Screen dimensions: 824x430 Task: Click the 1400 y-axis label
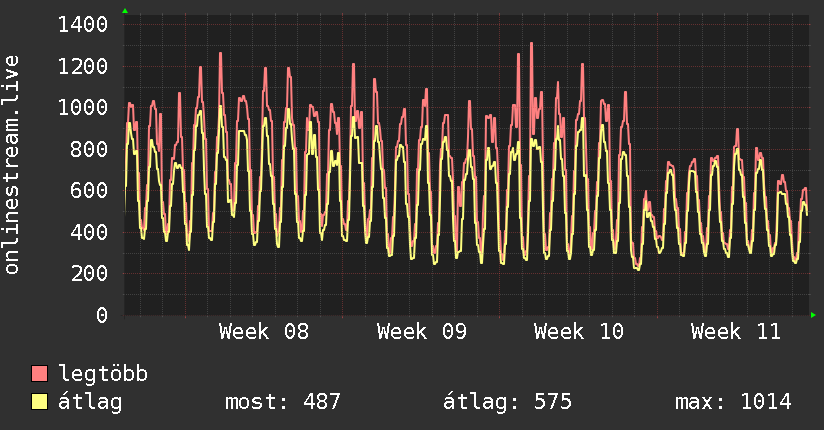tap(83, 24)
